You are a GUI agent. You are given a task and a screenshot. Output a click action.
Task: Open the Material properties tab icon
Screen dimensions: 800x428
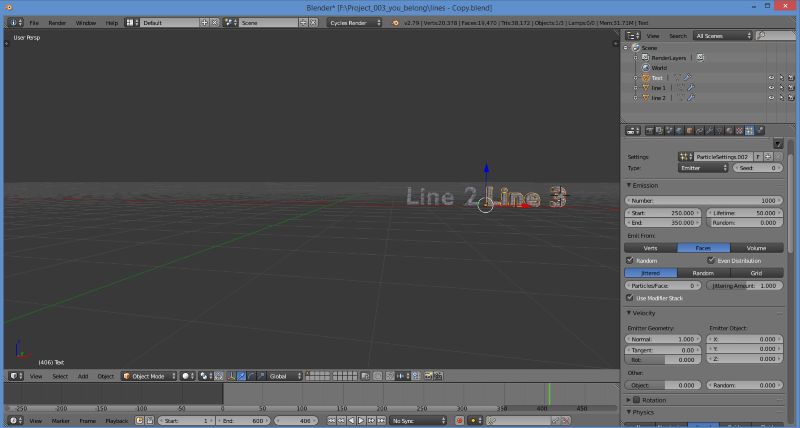729,131
